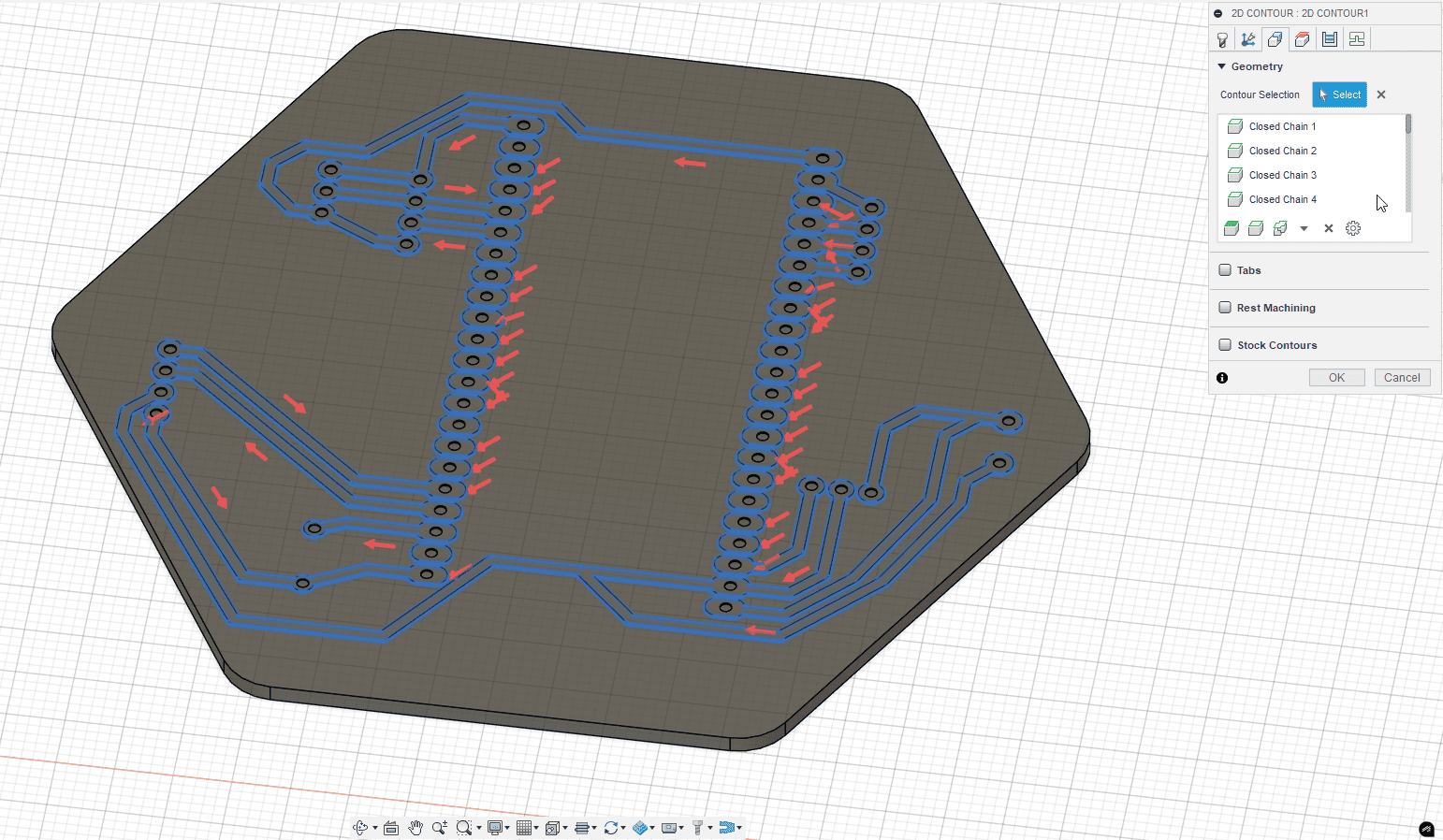Viewport: 1443px width, 840px height.
Task: Expand the Grid and Snaps dropdown arrow
Action: tap(536, 828)
